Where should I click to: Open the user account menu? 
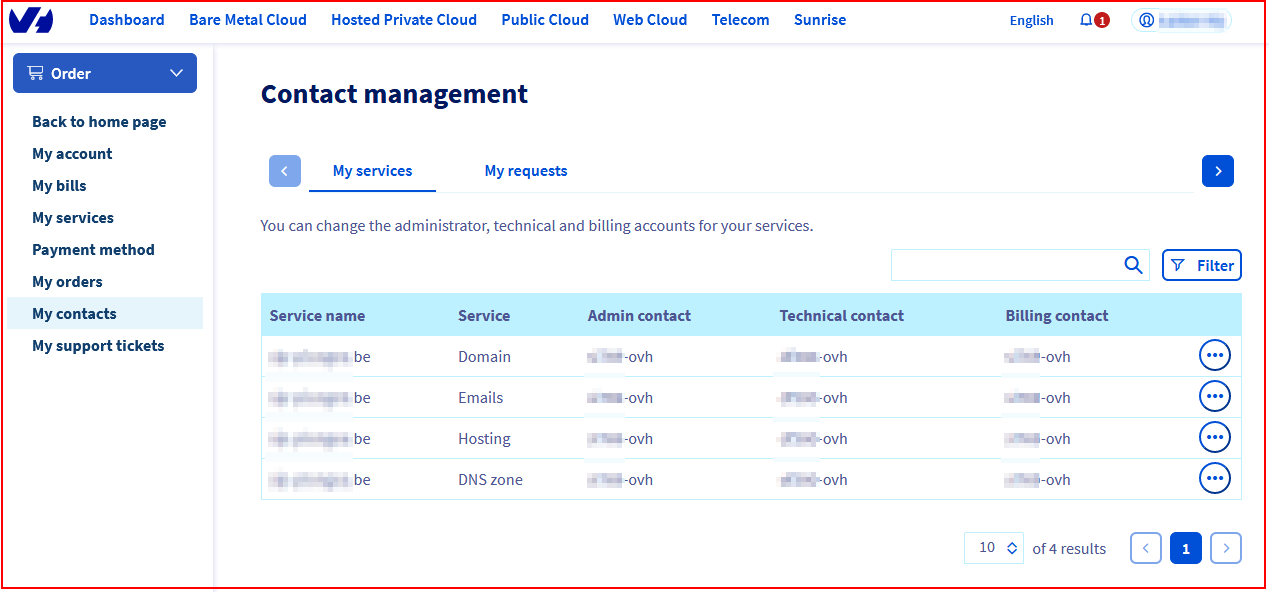pos(1181,20)
